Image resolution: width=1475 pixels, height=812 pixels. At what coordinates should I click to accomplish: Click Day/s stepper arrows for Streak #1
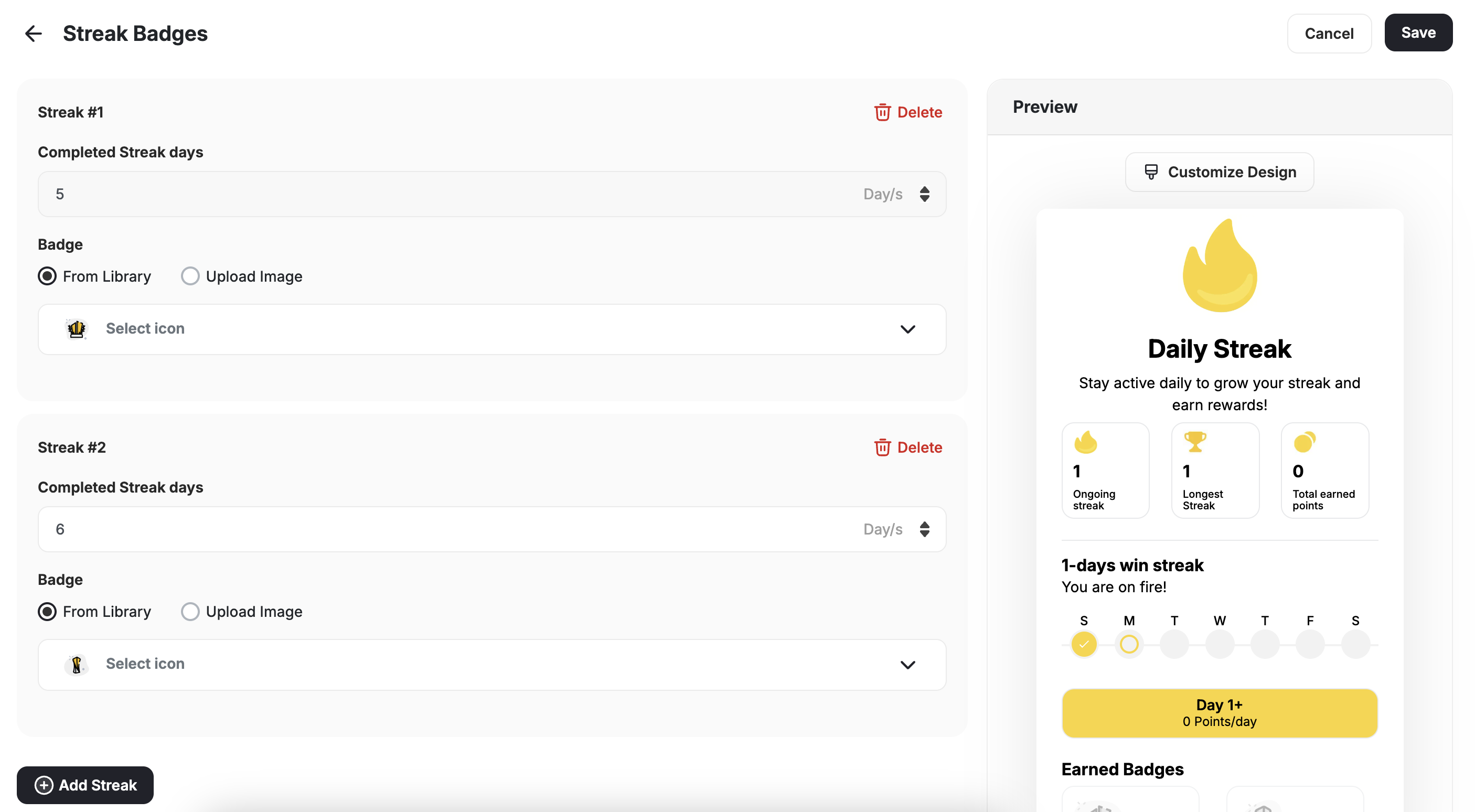[x=924, y=194]
